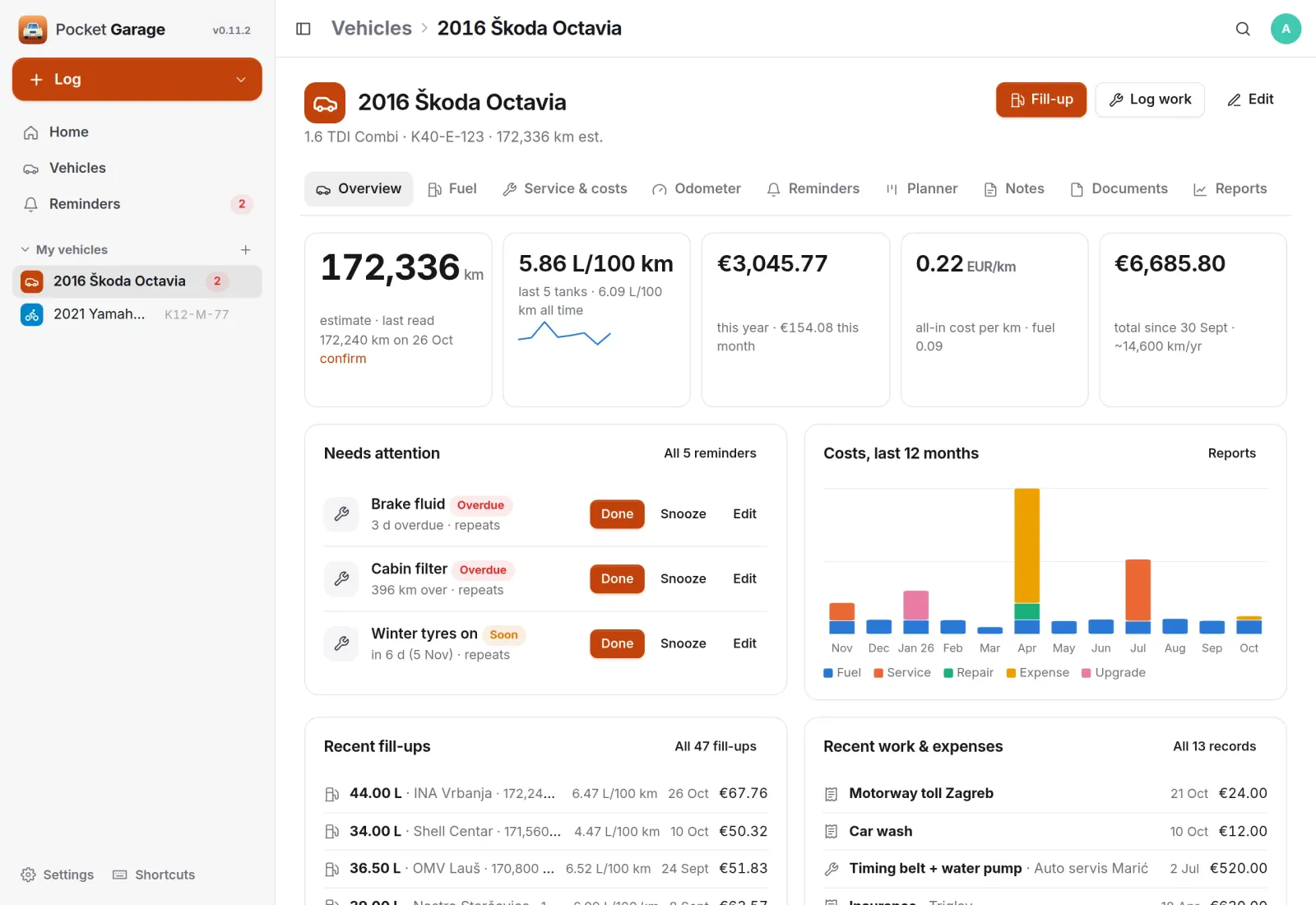This screenshot has width=1316, height=905.
Task: Edit the Winter tyres on reminder
Action: [x=744, y=643]
